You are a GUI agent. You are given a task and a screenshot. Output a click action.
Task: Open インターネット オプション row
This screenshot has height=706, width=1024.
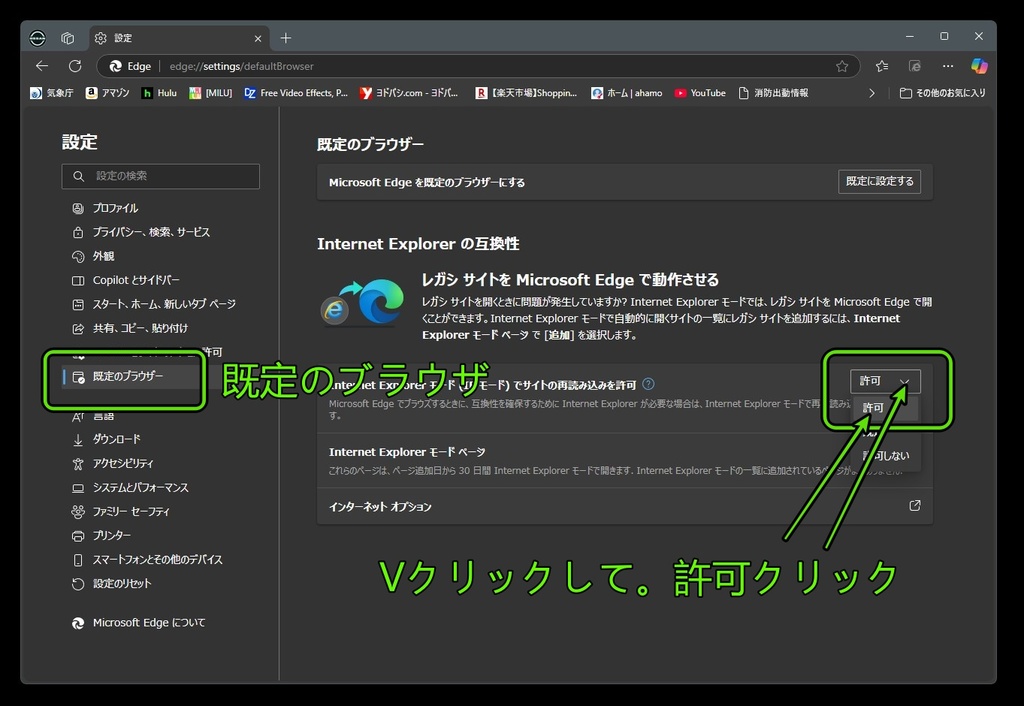point(624,506)
